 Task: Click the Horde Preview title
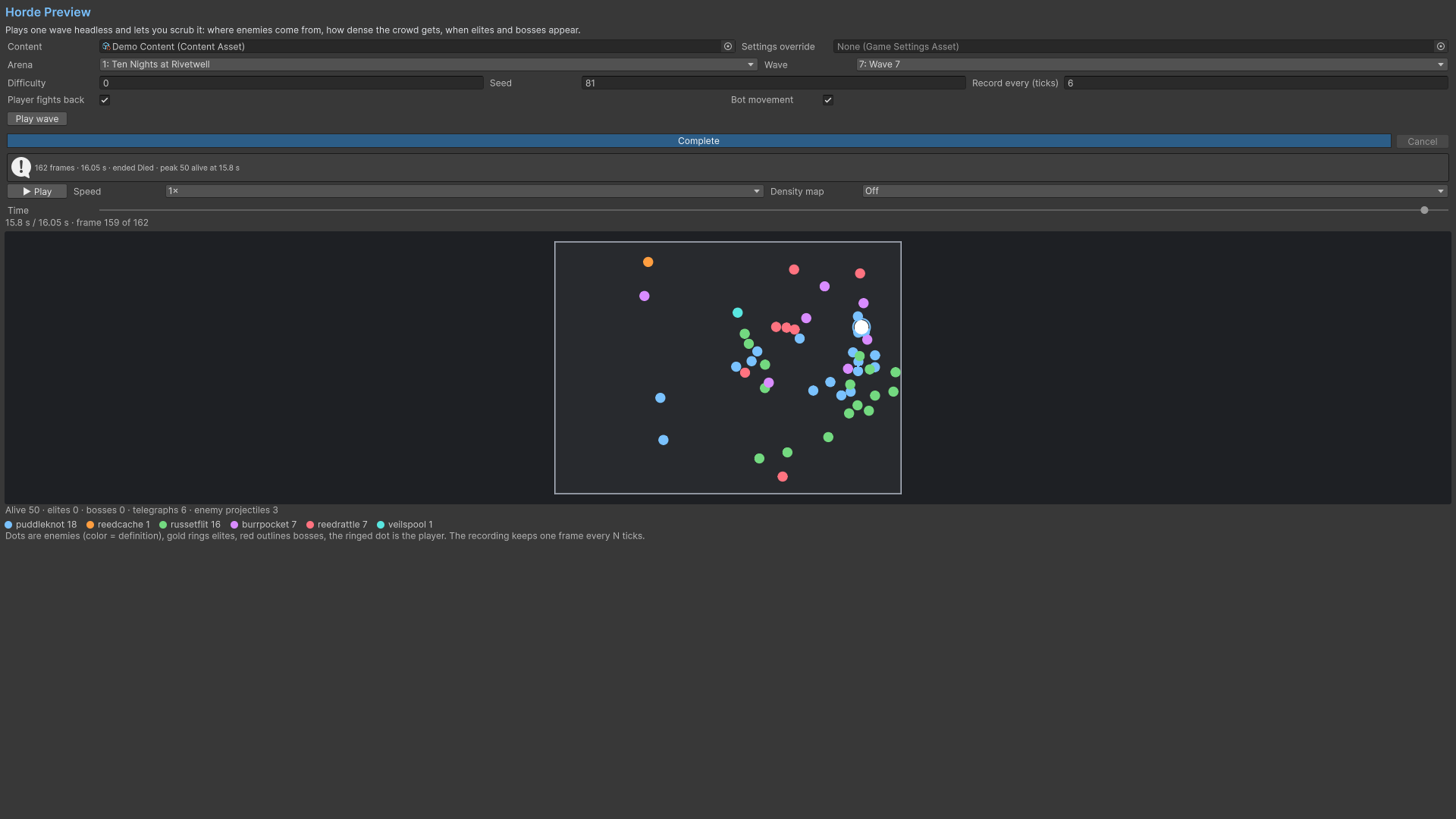click(x=48, y=12)
